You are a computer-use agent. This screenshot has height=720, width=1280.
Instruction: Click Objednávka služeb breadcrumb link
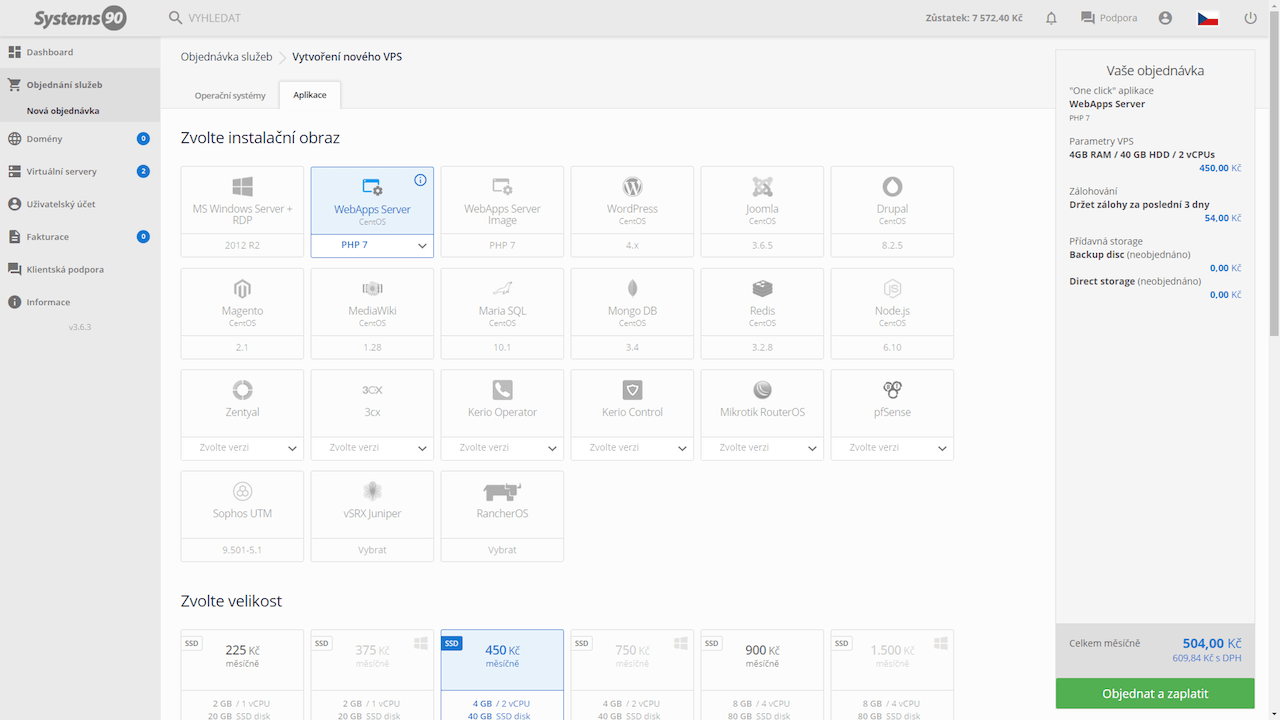coord(226,57)
